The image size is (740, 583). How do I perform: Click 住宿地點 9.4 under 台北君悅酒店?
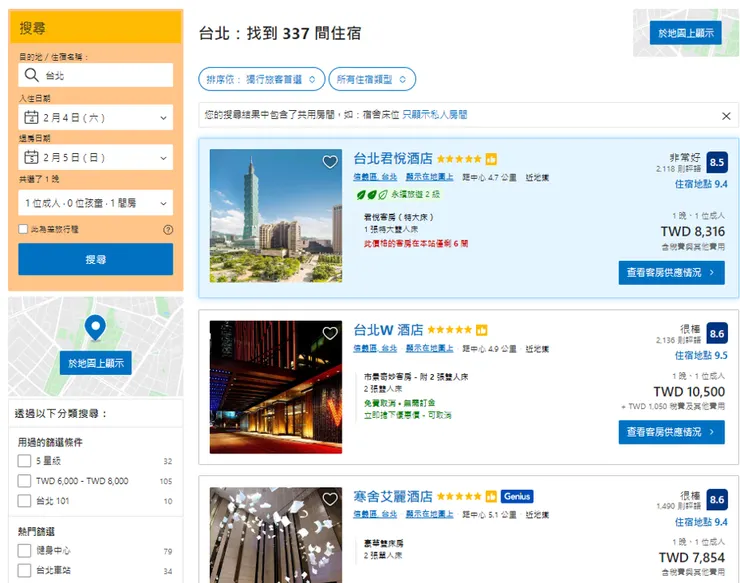tap(701, 184)
